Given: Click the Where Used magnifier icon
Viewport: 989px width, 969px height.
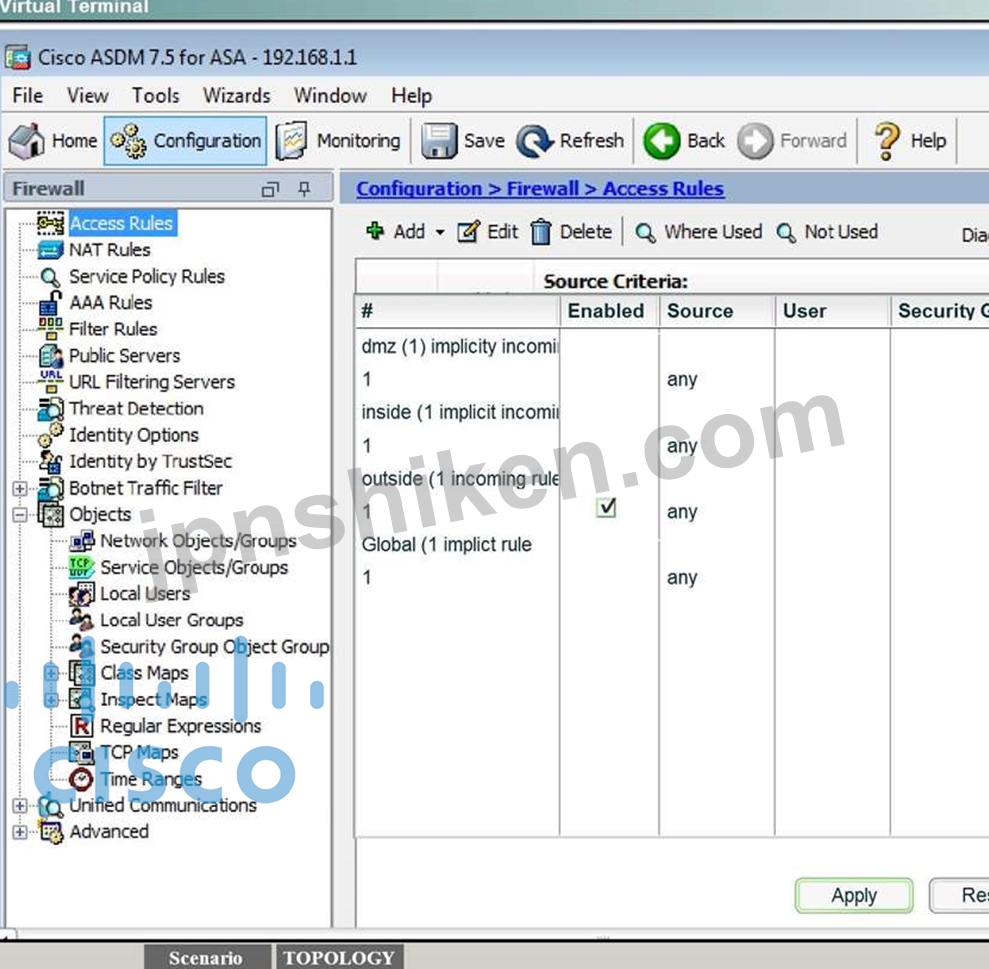Looking at the screenshot, I should click(x=645, y=232).
